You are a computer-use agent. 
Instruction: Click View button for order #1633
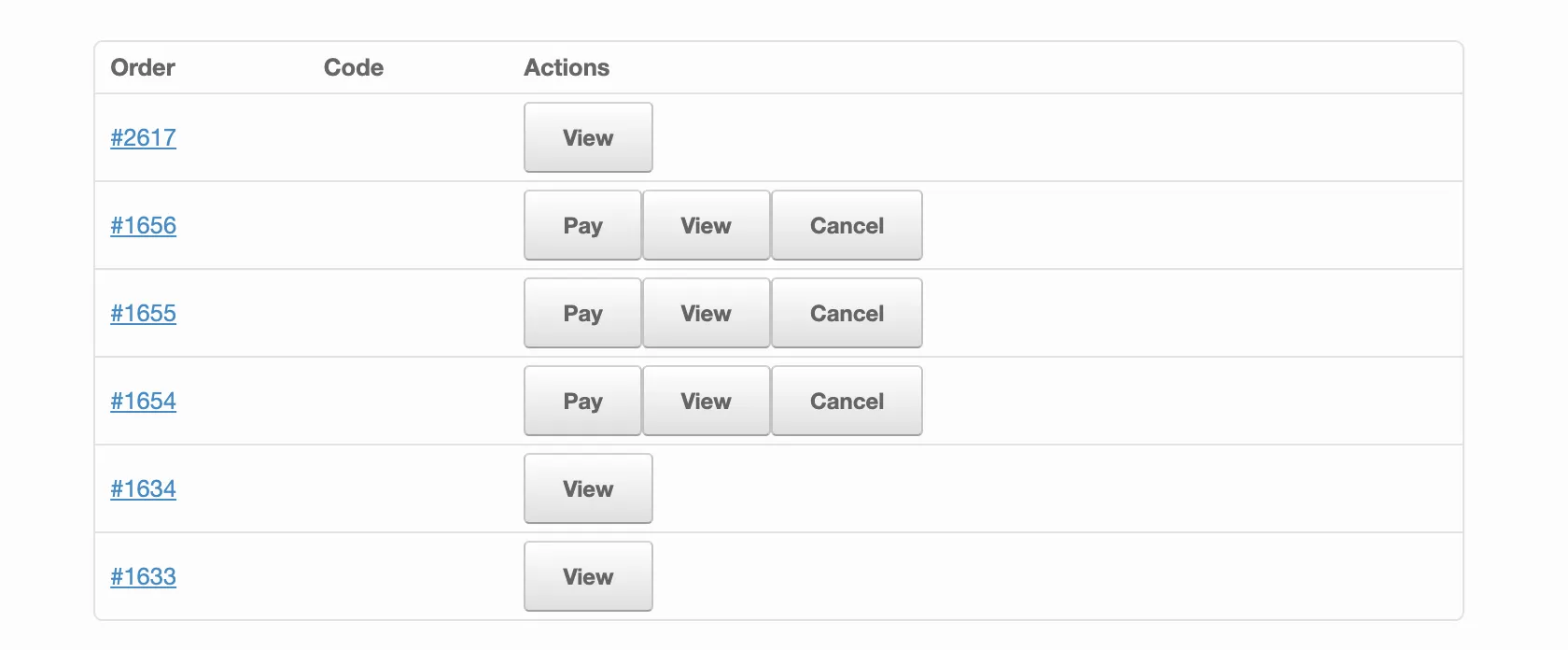[x=588, y=576]
